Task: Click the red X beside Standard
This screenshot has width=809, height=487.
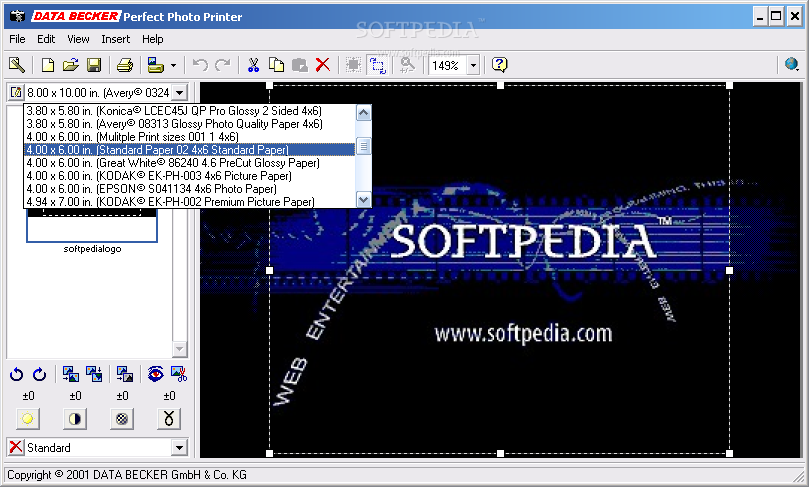Action: pos(16,447)
